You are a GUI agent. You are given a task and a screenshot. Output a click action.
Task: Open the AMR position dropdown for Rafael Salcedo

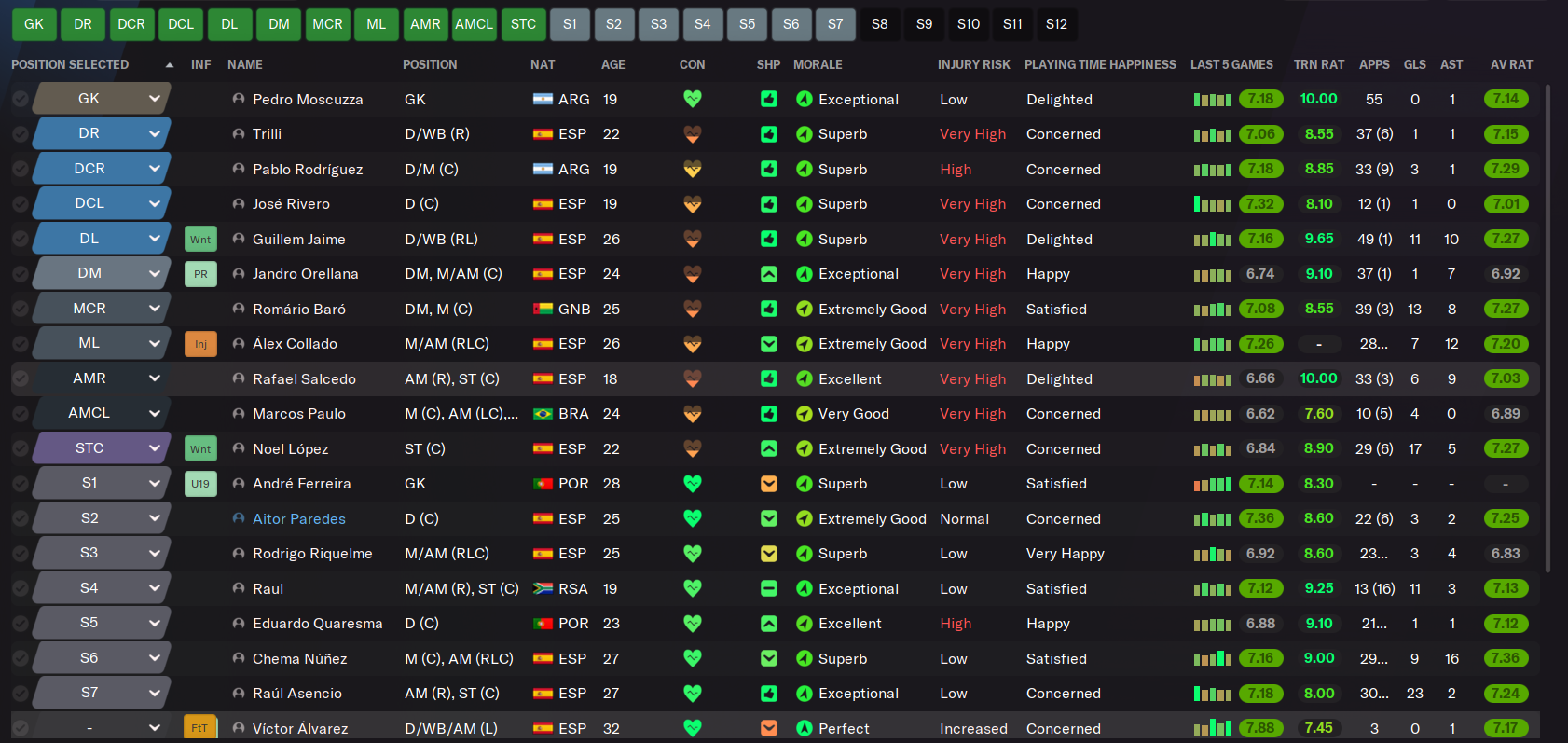coord(154,378)
